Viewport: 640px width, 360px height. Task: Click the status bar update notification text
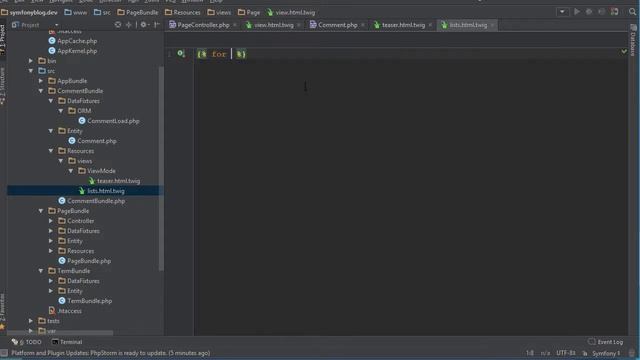(x=111, y=353)
